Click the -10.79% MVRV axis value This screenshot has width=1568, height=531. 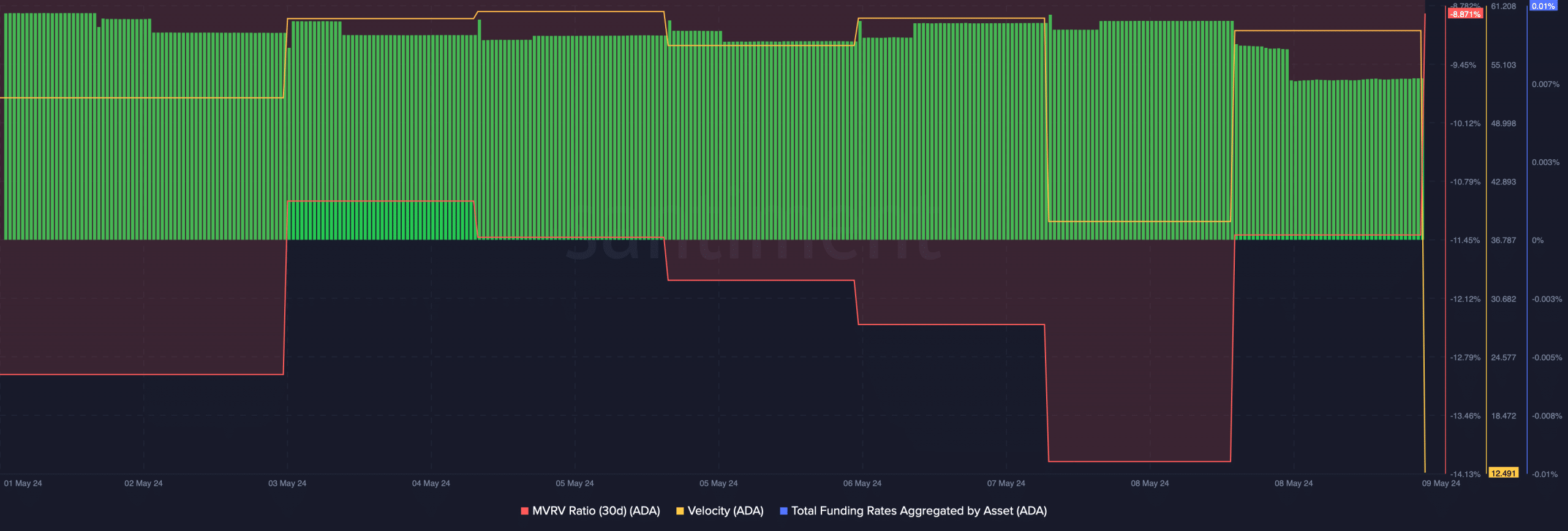tap(1465, 182)
